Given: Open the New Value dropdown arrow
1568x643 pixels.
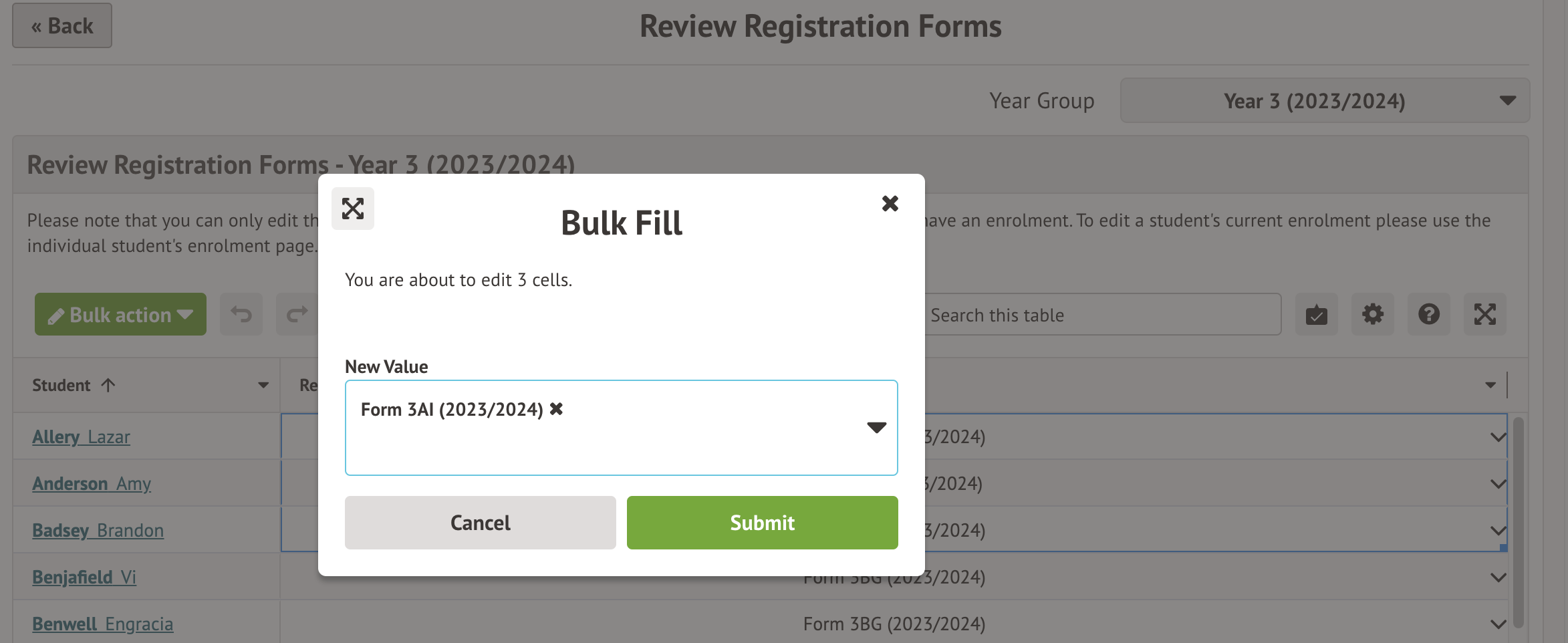Looking at the screenshot, I should (876, 427).
